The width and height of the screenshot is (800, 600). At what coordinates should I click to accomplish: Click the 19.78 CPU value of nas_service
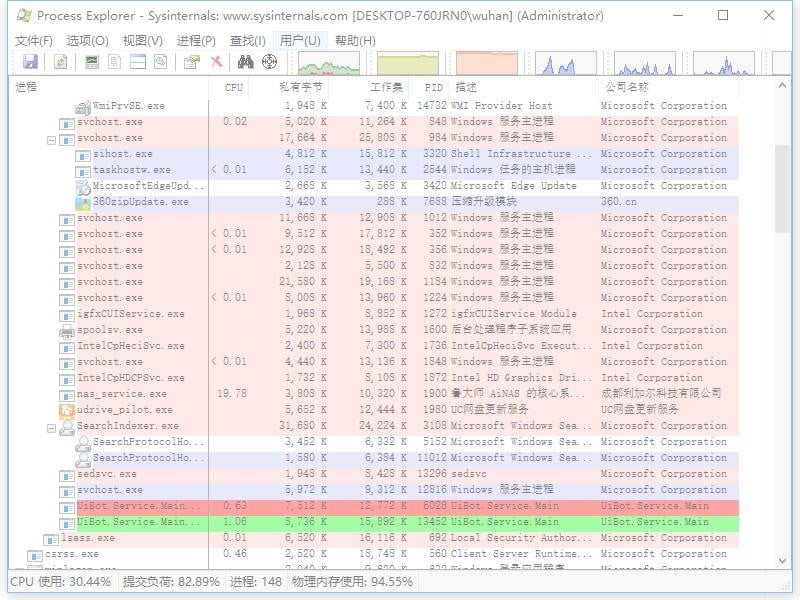click(232, 394)
